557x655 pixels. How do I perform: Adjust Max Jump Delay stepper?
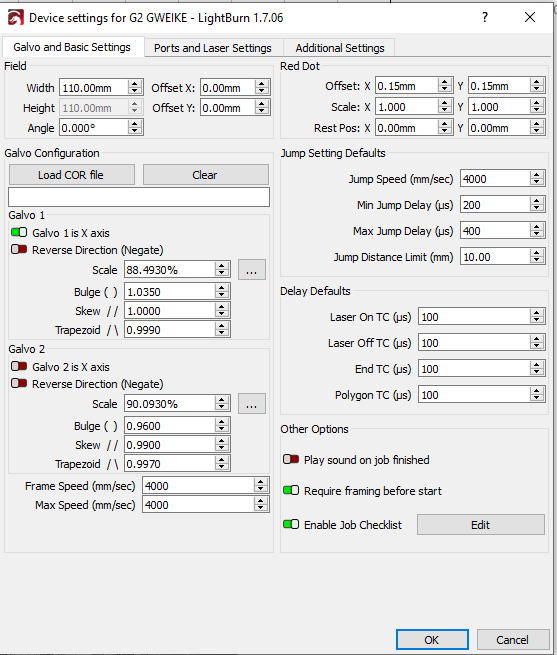tap(537, 231)
